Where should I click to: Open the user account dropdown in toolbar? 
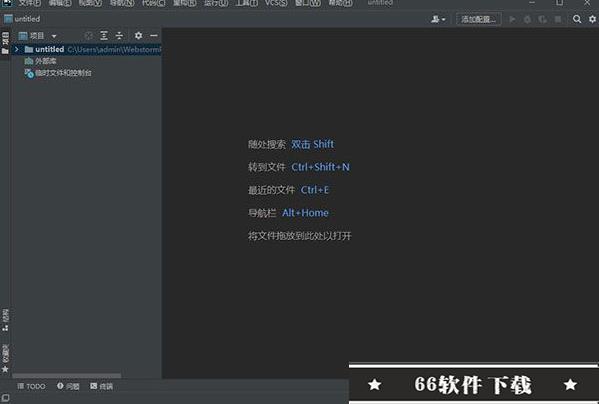(x=438, y=19)
